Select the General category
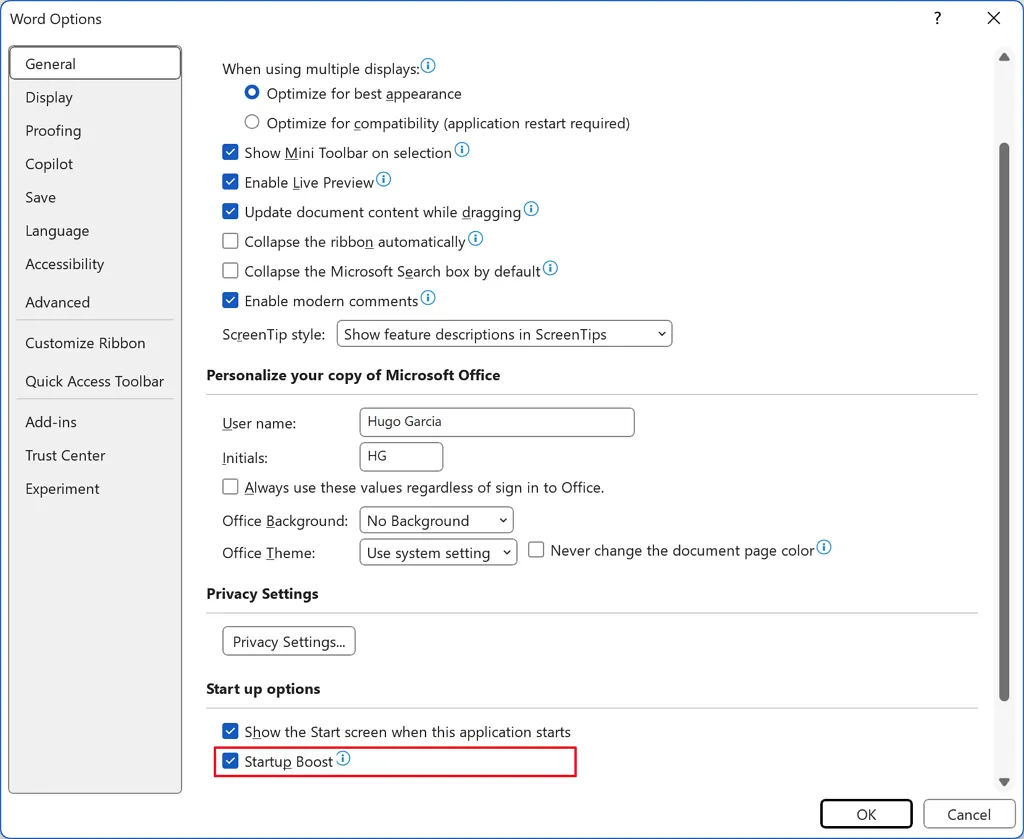1024x839 pixels. coord(95,63)
